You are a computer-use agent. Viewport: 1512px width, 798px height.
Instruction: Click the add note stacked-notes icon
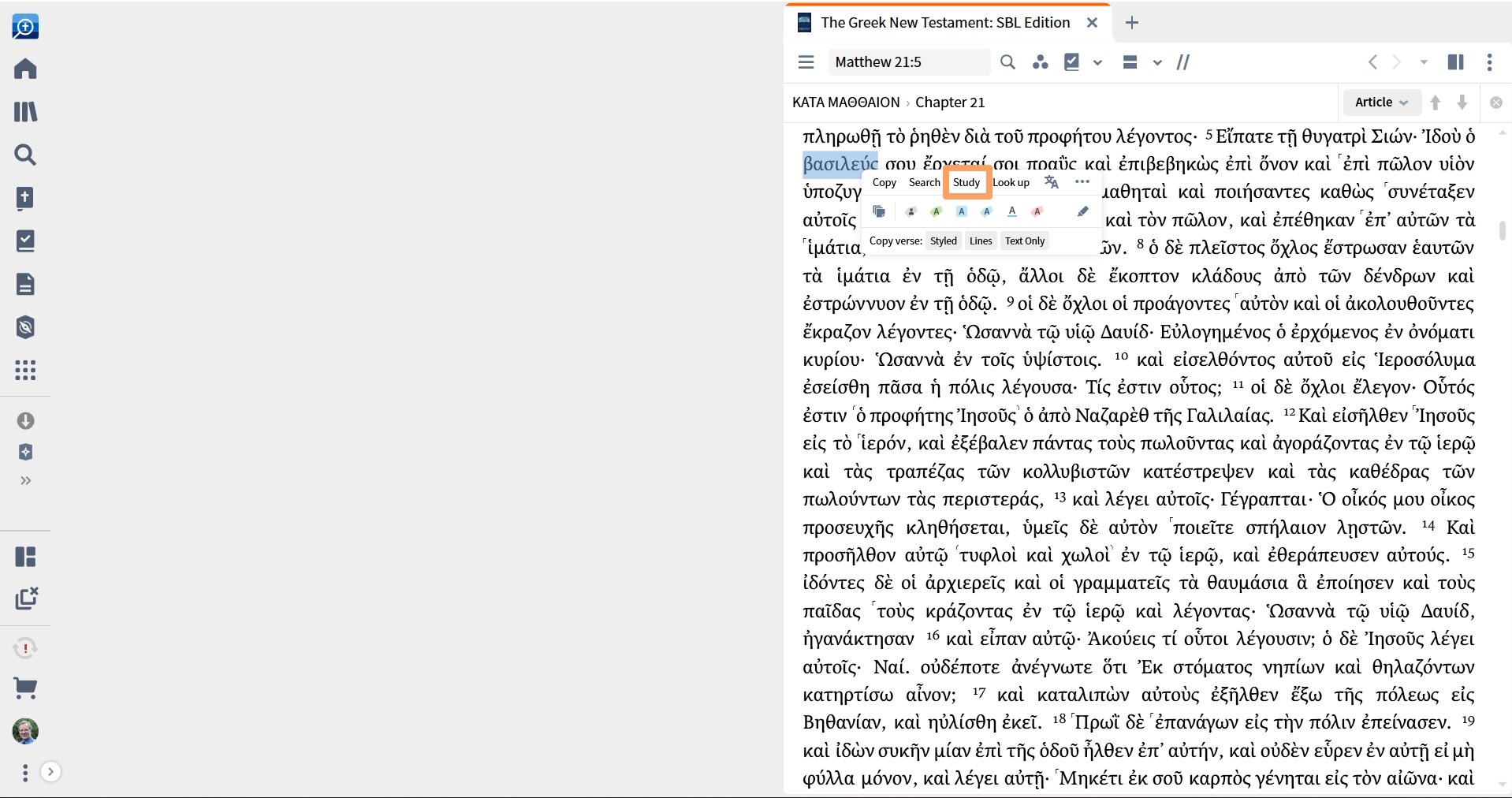point(879,211)
